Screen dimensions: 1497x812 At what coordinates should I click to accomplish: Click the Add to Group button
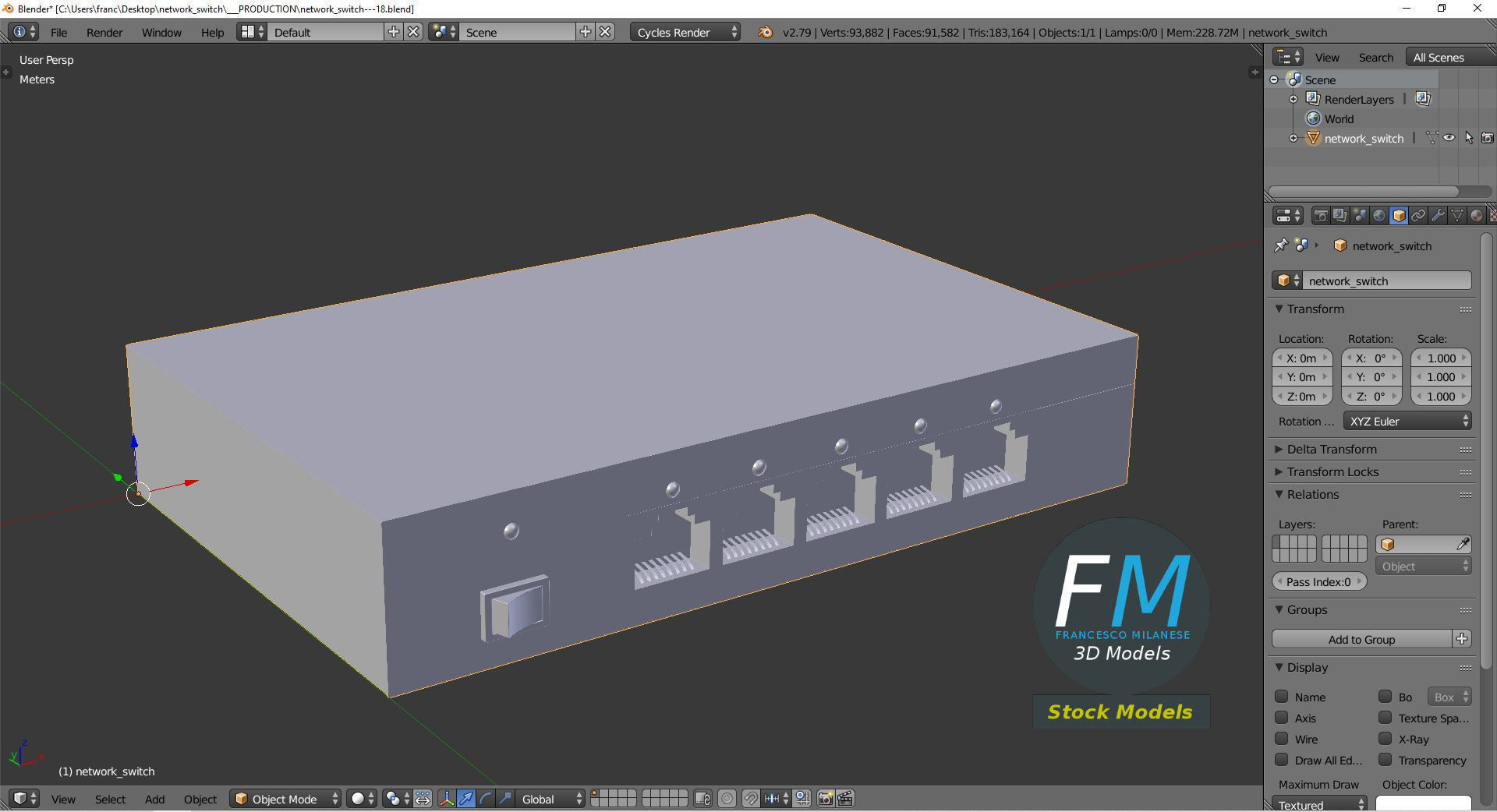1362,639
